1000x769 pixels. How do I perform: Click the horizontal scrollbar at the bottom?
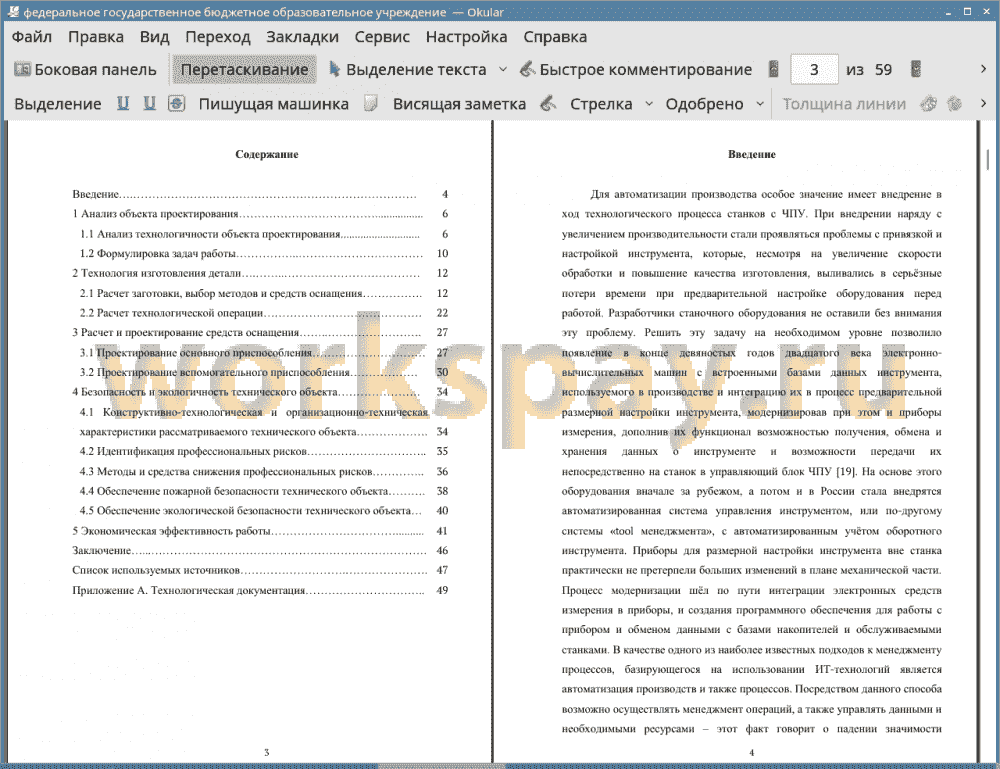(441, 765)
